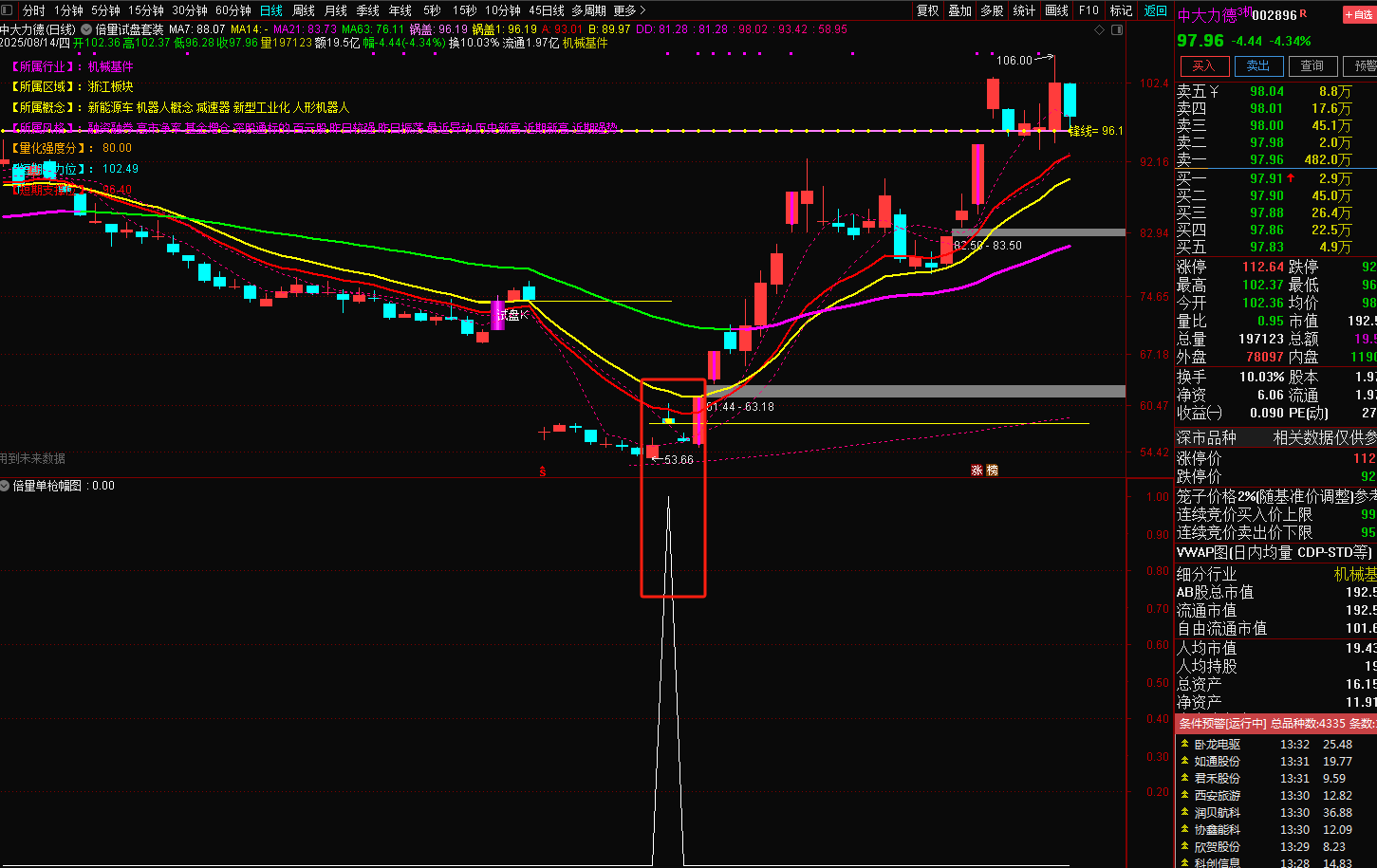Select 欣贺股份 in the alert list
Viewport: 1377px width, 868px height.
(x=1217, y=847)
